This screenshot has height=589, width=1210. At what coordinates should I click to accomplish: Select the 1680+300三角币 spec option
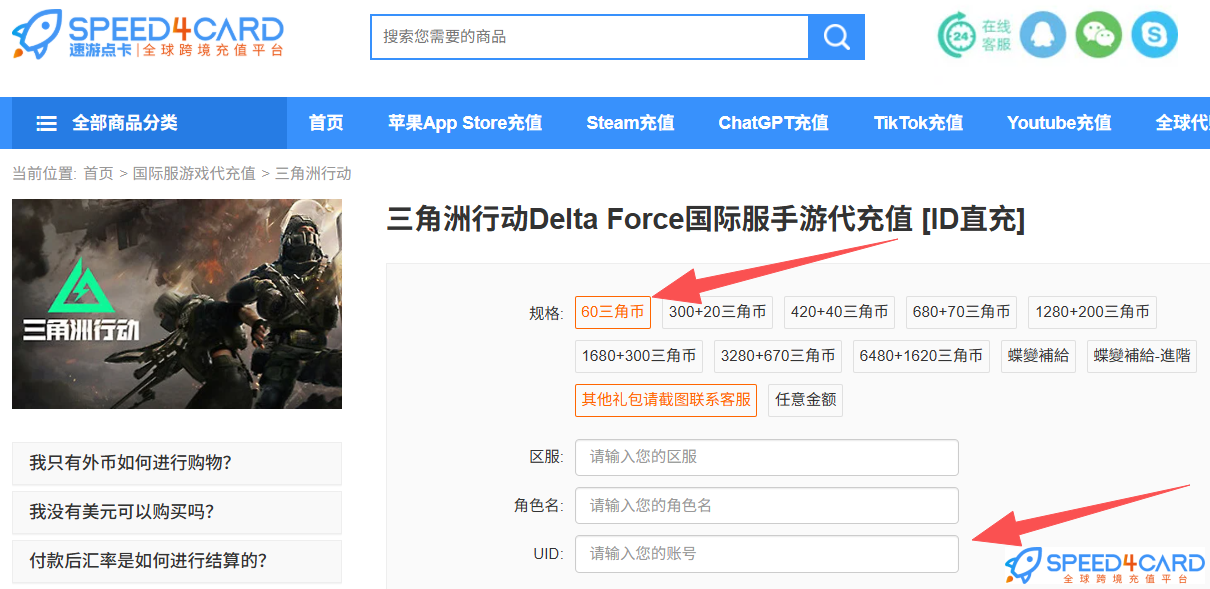click(x=639, y=356)
